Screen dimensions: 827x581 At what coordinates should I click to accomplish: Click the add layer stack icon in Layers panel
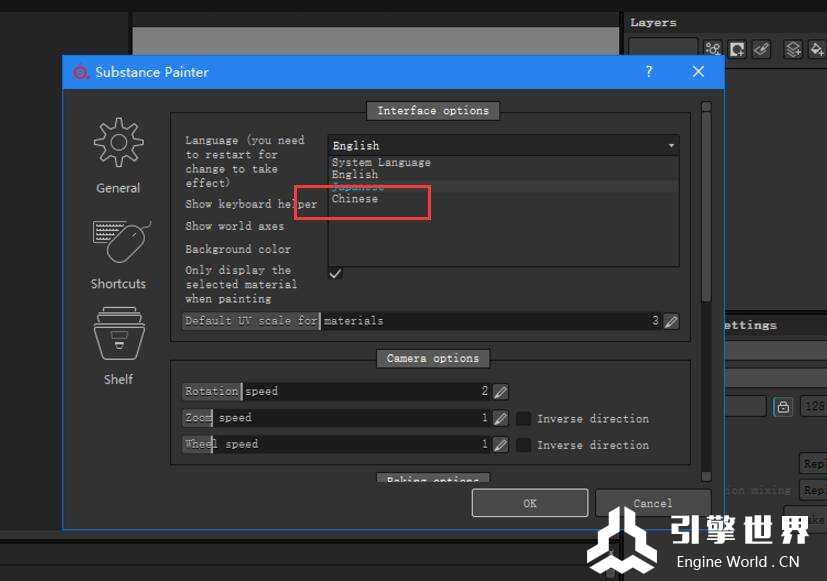[793, 49]
